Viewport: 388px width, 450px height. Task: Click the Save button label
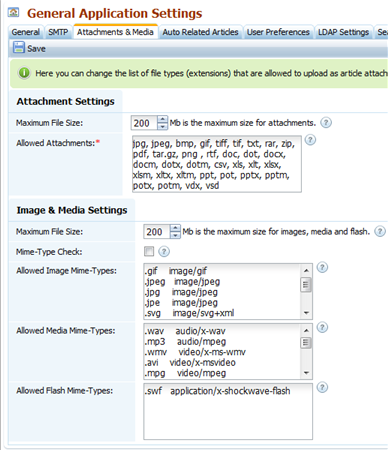tap(36, 49)
